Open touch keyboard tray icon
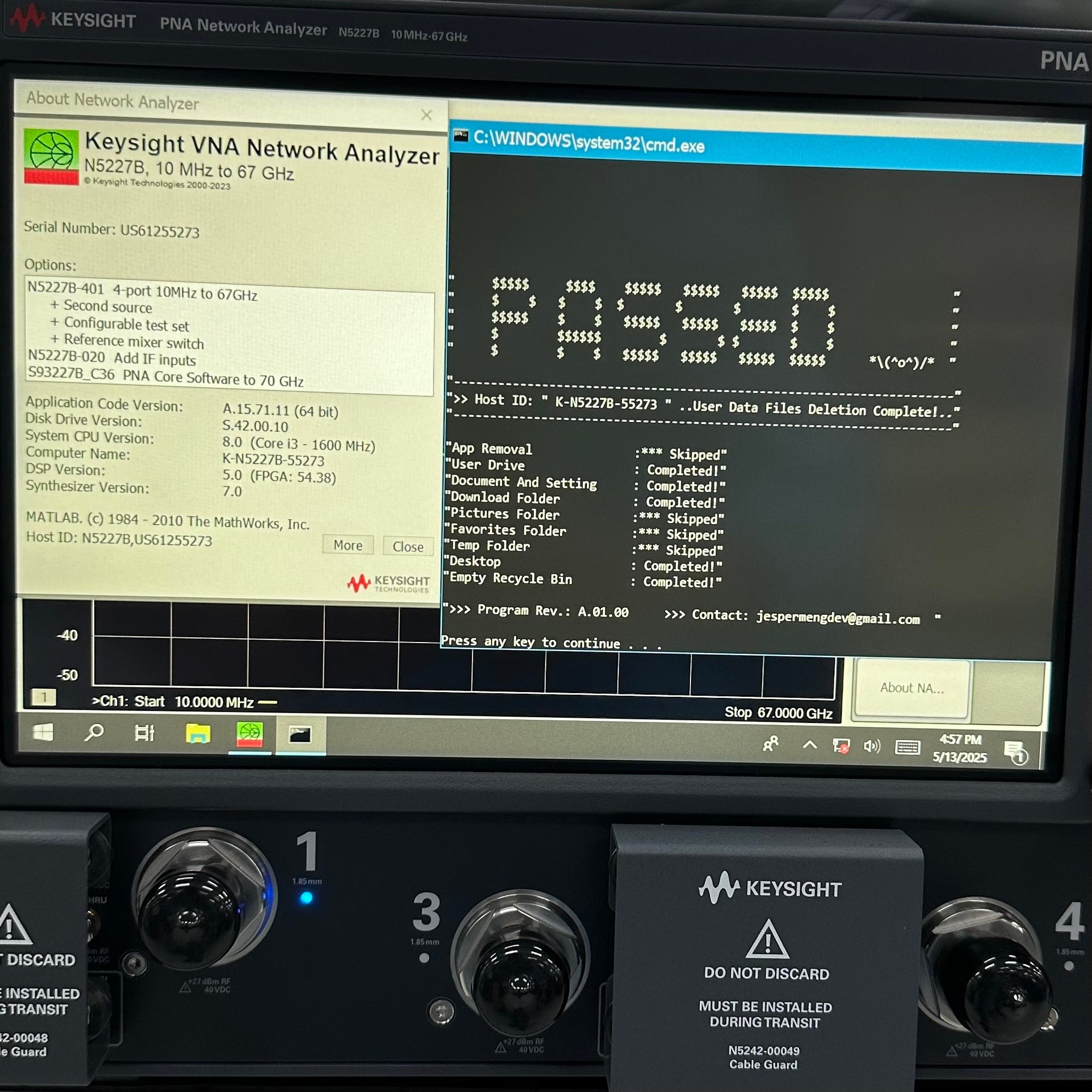The width and height of the screenshot is (1092, 1092). point(907,748)
